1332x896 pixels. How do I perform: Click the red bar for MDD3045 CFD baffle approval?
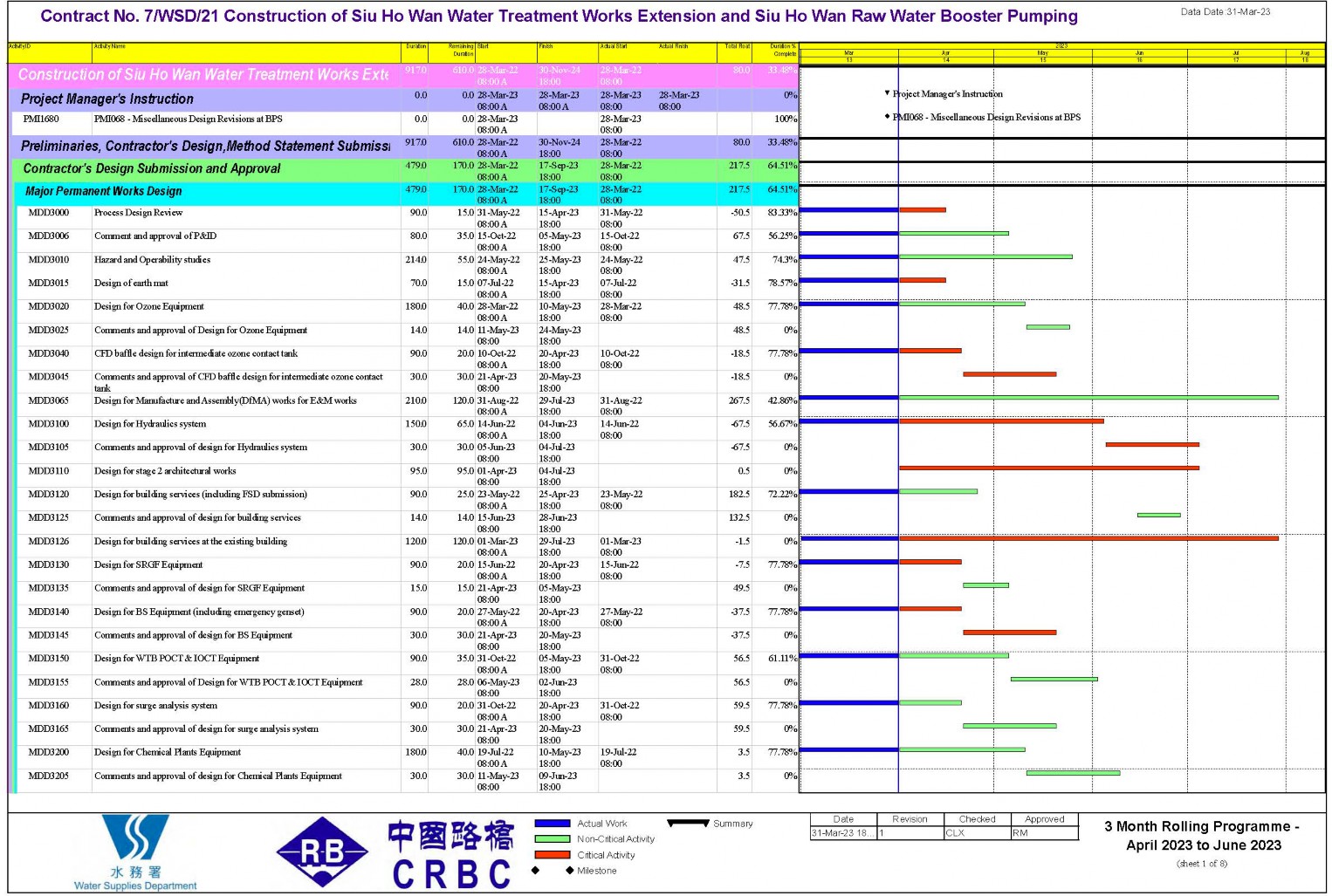coord(1010,374)
